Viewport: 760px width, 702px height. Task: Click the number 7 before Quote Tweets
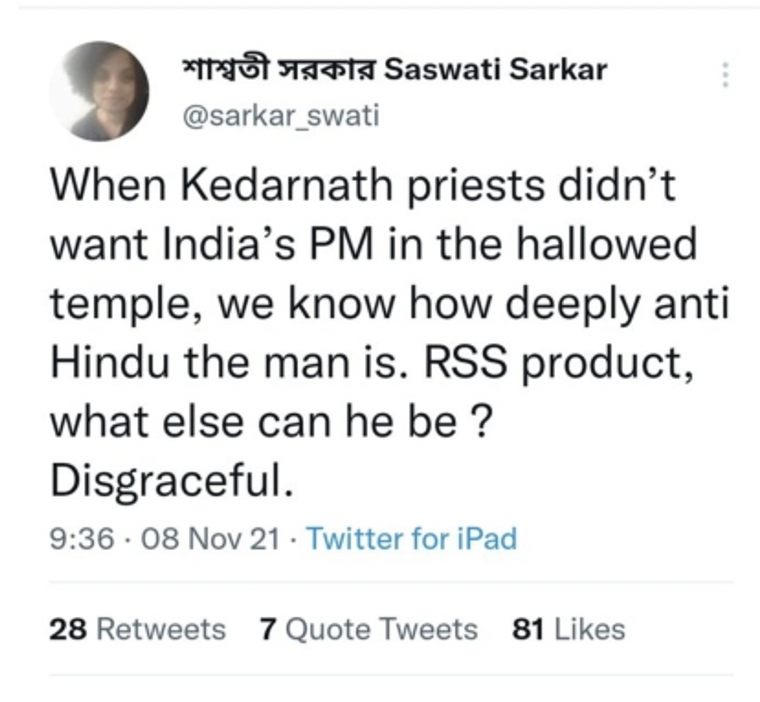pyautogui.click(x=268, y=629)
